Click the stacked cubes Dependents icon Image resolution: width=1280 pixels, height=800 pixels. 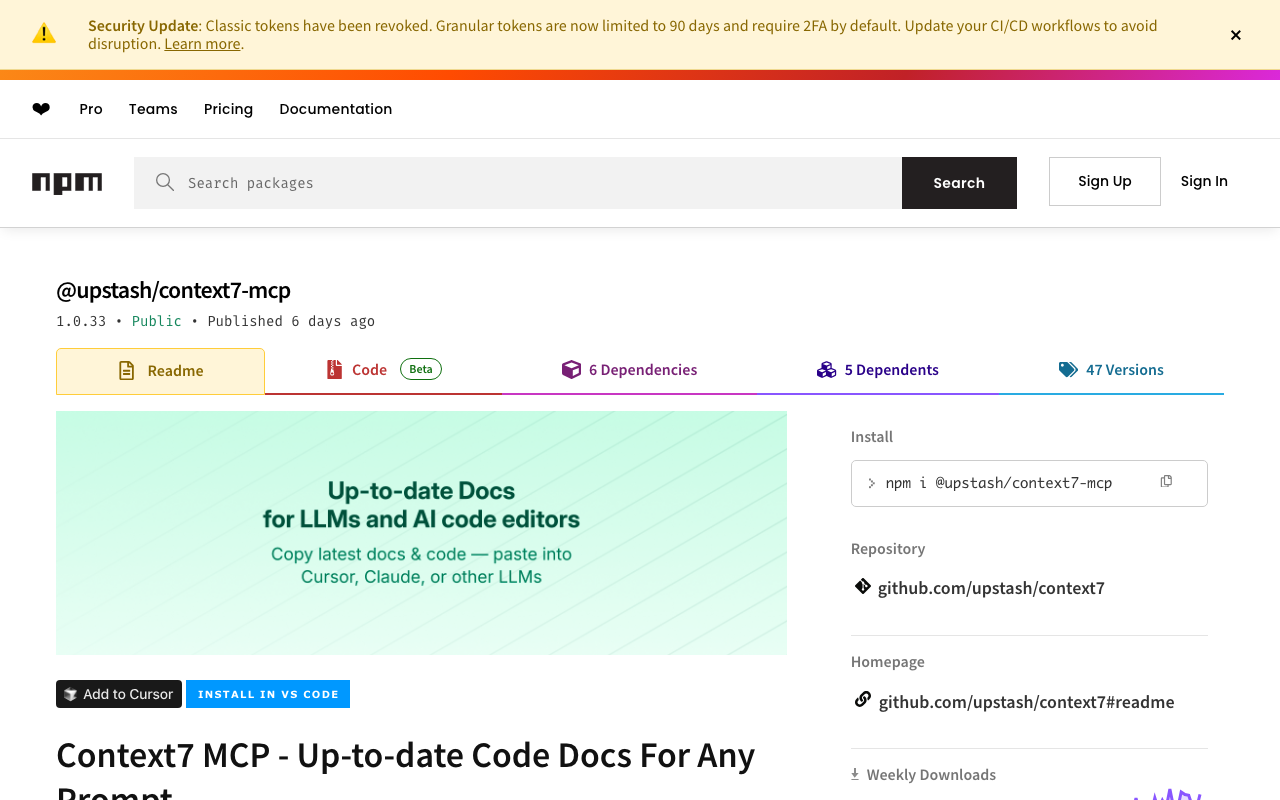826,370
